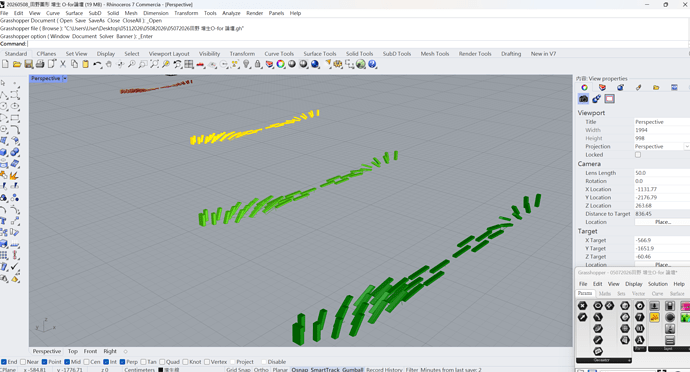Click the light bulb Hide objects icon
The image size is (690, 372).
(246, 64)
